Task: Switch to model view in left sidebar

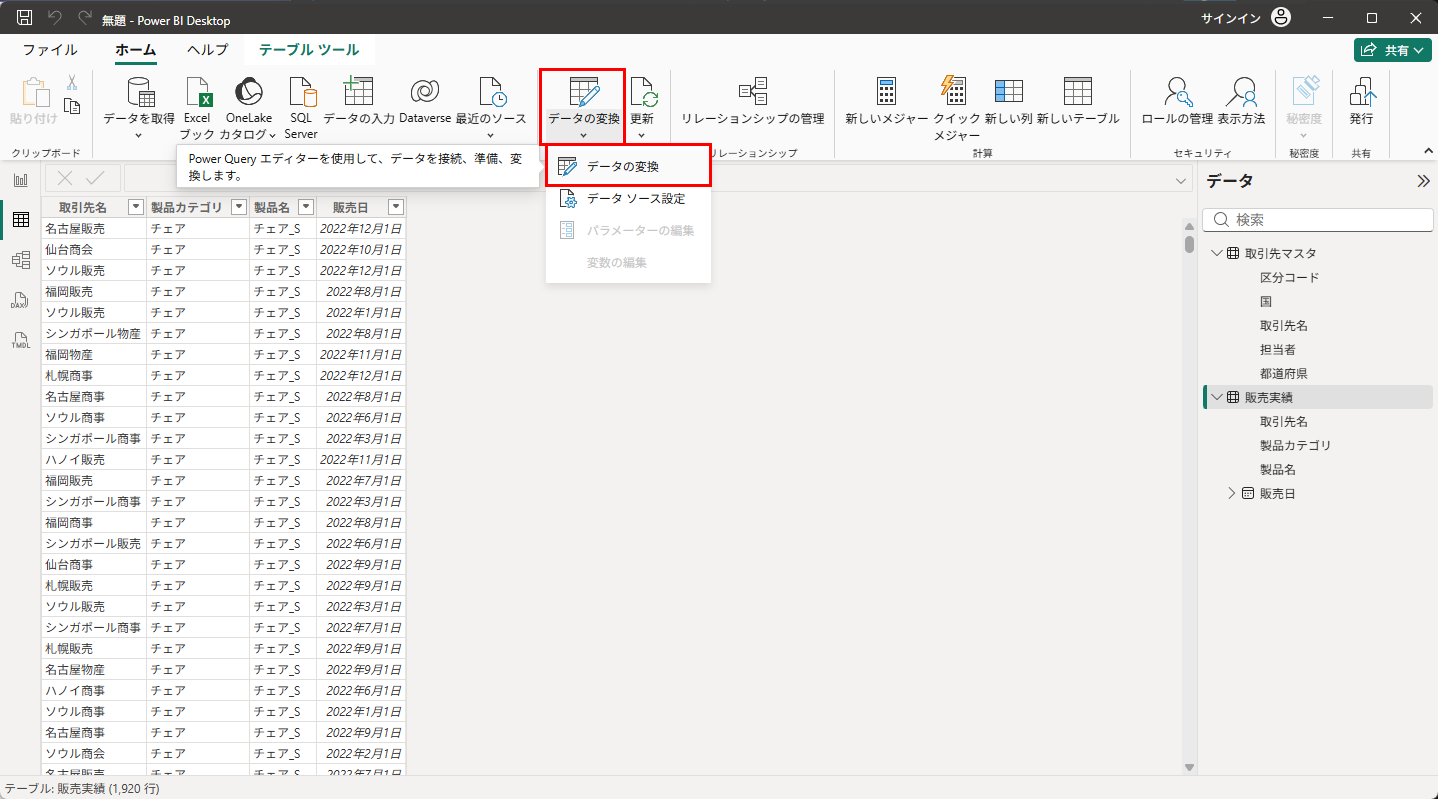Action: pyautogui.click(x=20, y=260)
